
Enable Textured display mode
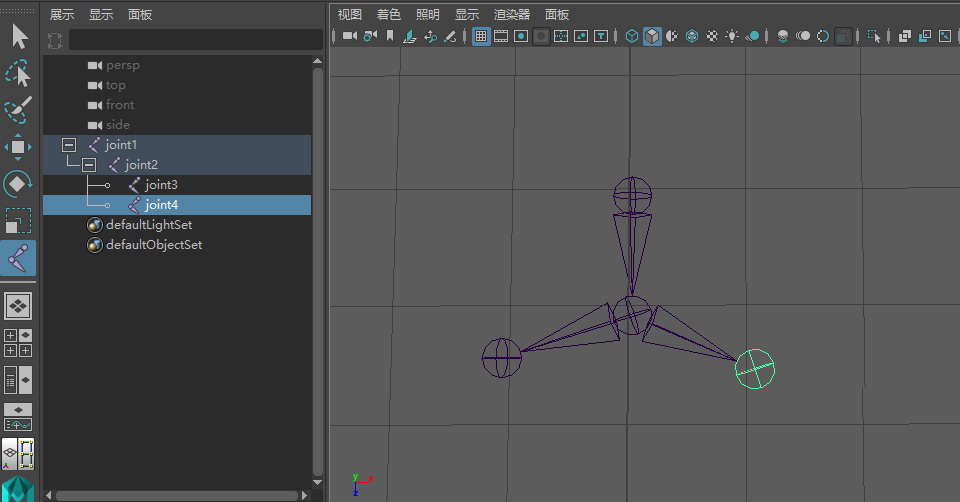[712, 36]
